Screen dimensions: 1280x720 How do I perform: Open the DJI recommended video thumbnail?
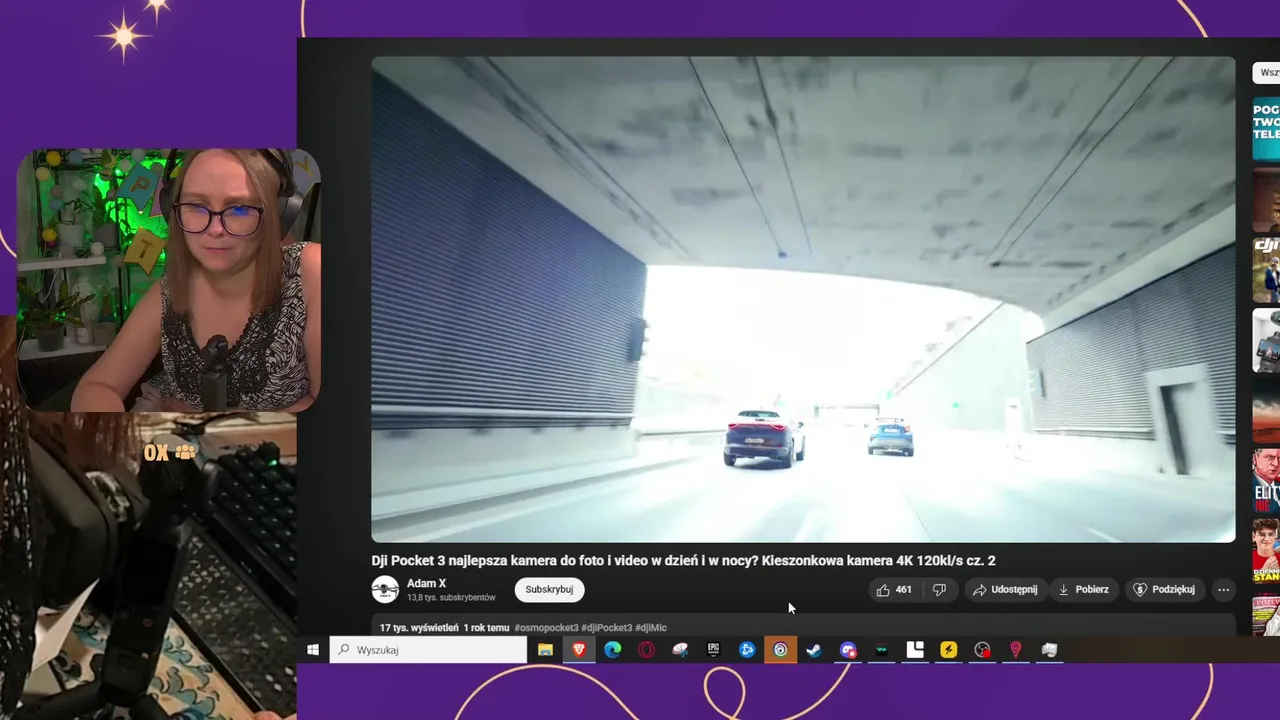(x=1266, y=270)
